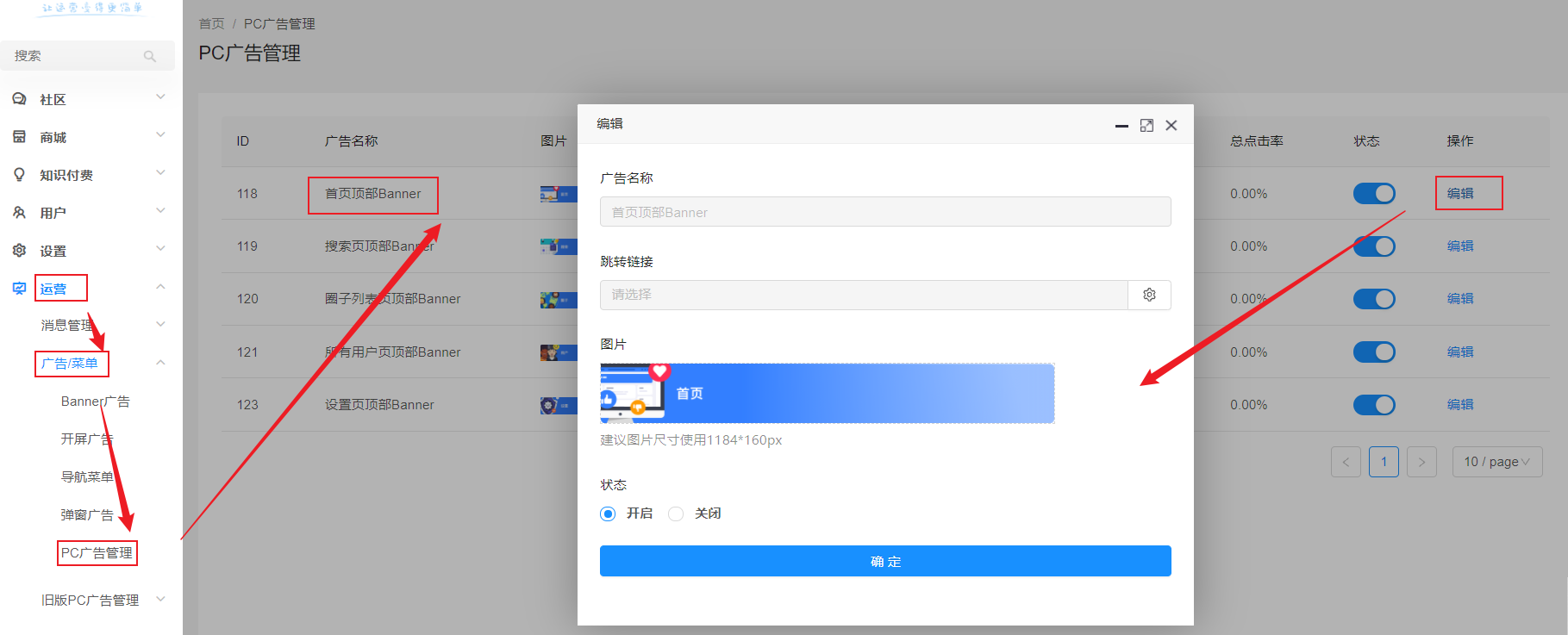
Task: Open the PC广告管理 menu item
Action: click(97, 553)
